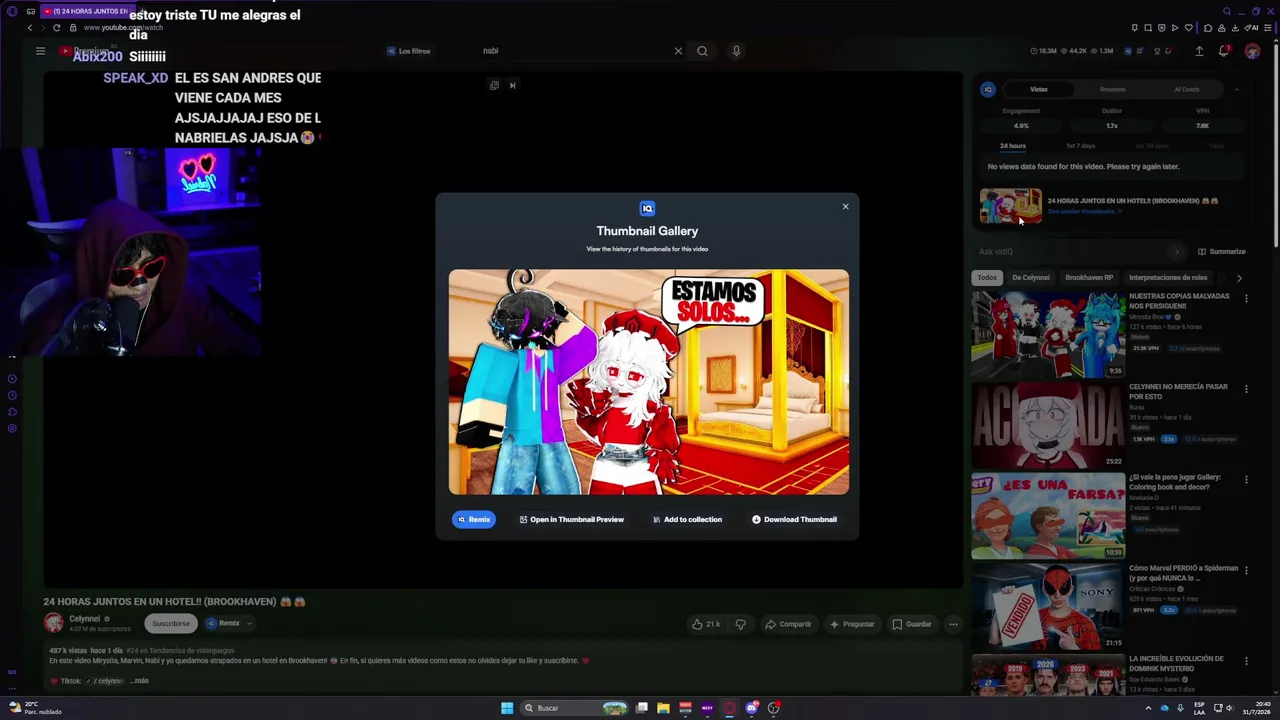
Task: Dislike the video
Action: tap(740, 624)
